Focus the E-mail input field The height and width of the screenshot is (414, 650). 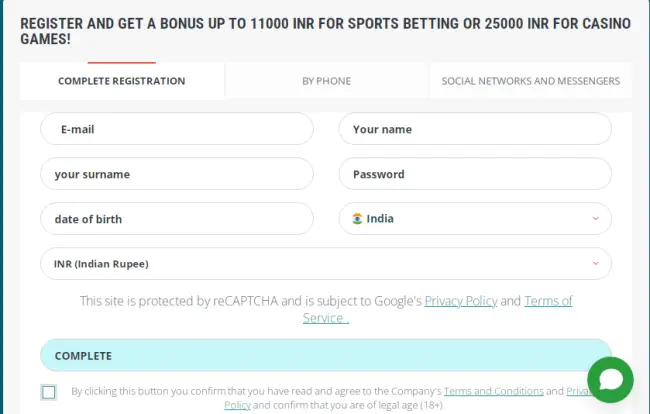(x=176, y=129)
